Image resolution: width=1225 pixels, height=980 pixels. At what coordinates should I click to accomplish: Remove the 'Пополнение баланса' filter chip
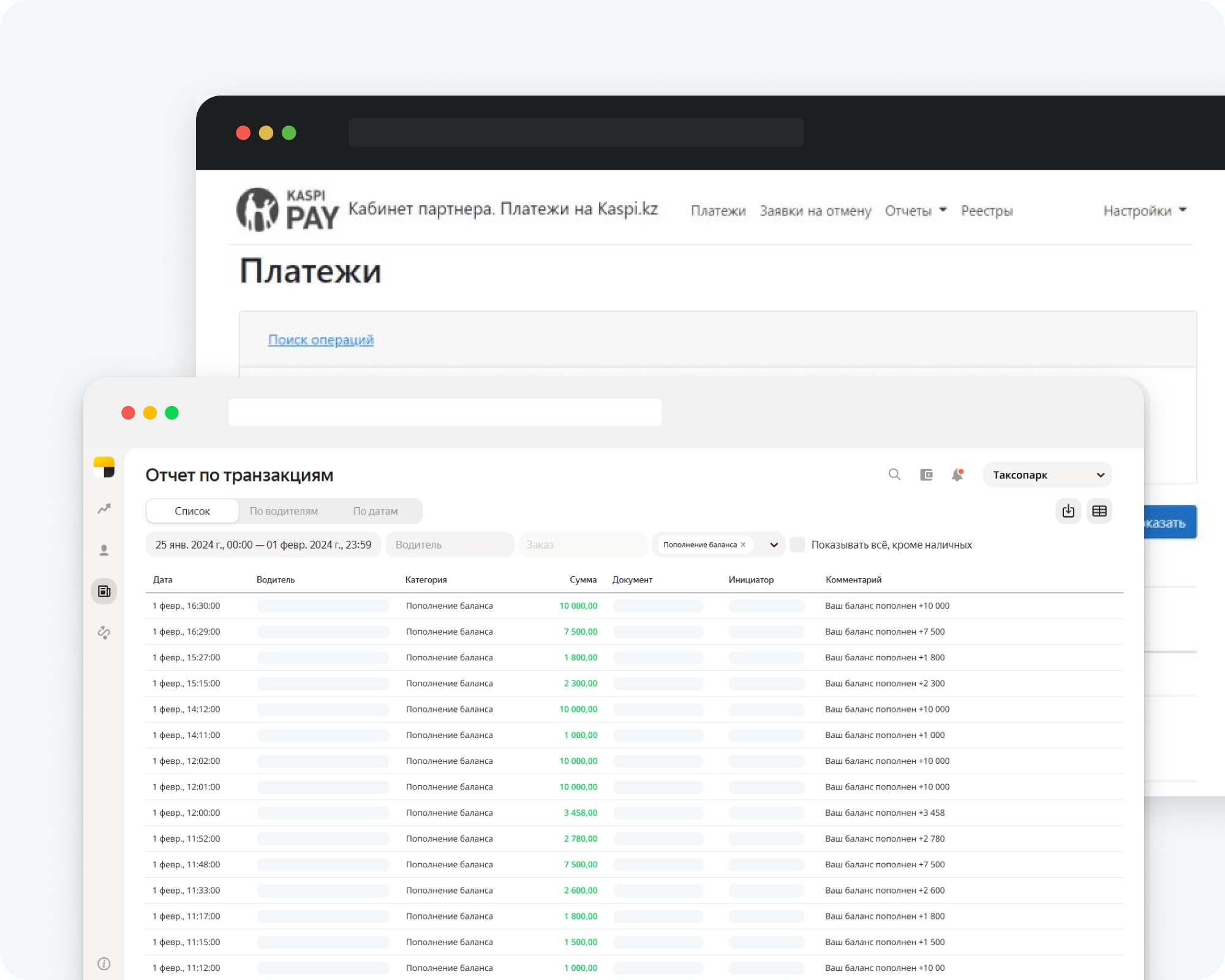(743, 545)
